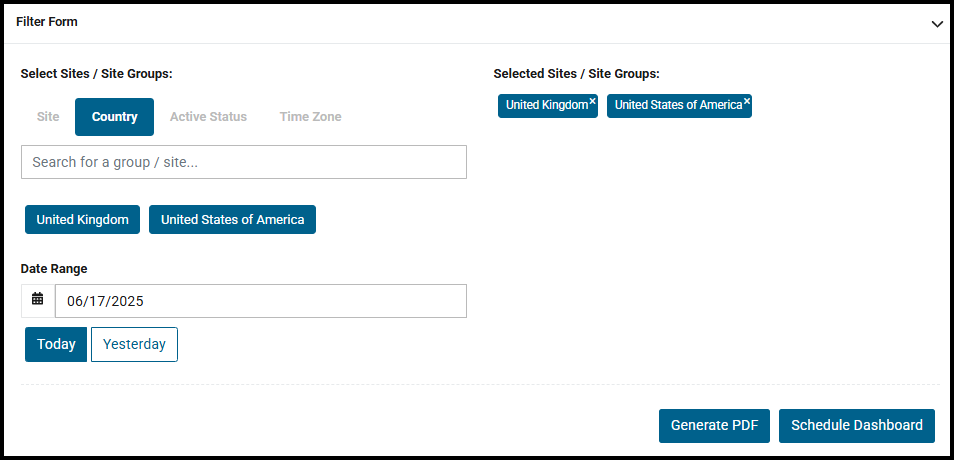This screenshot has height=460, width=954.
Task: Click the United States of America selected chip
Action: coord(677,106)
